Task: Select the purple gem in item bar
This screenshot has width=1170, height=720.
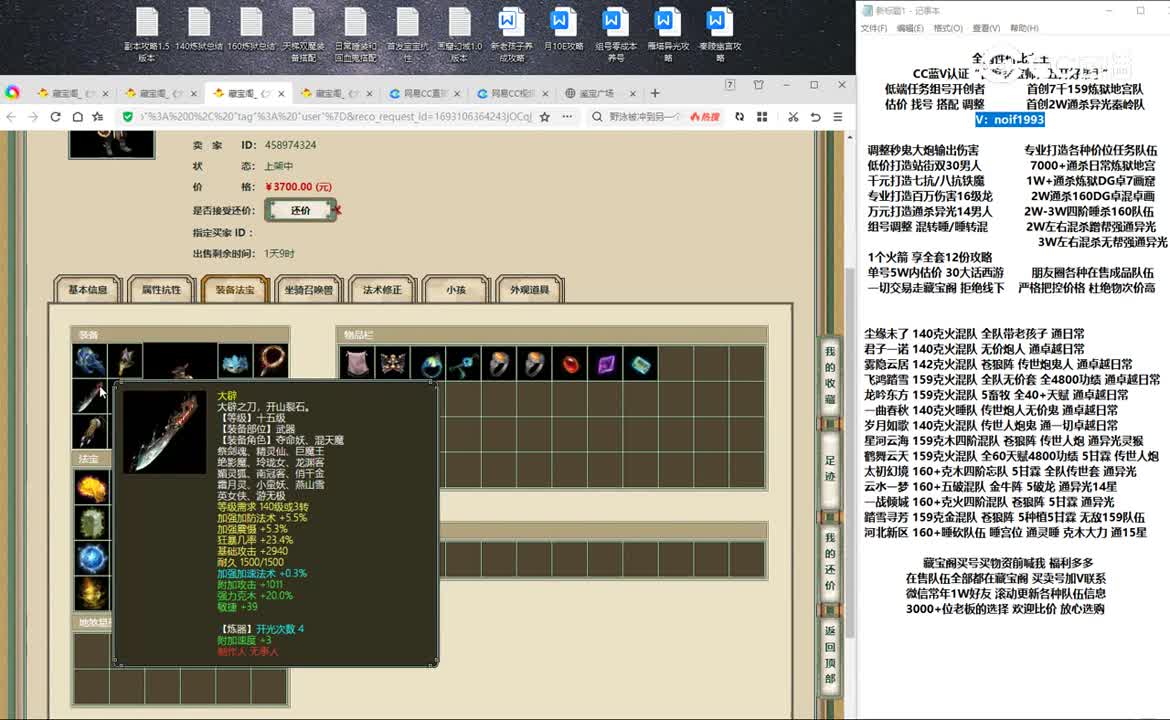Action: coord(606,364)
